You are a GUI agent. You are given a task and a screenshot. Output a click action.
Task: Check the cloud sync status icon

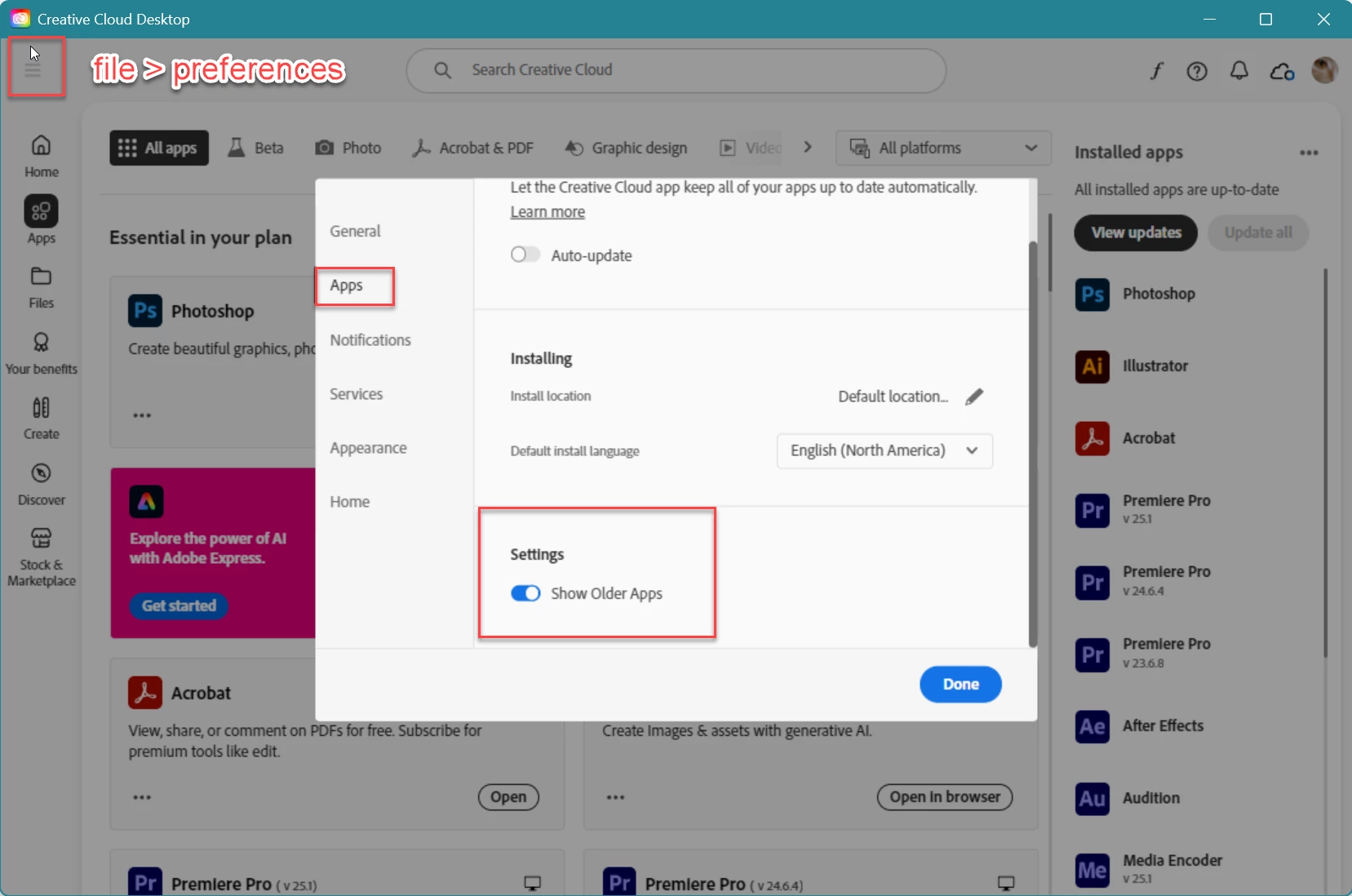tap(1282, 72)
